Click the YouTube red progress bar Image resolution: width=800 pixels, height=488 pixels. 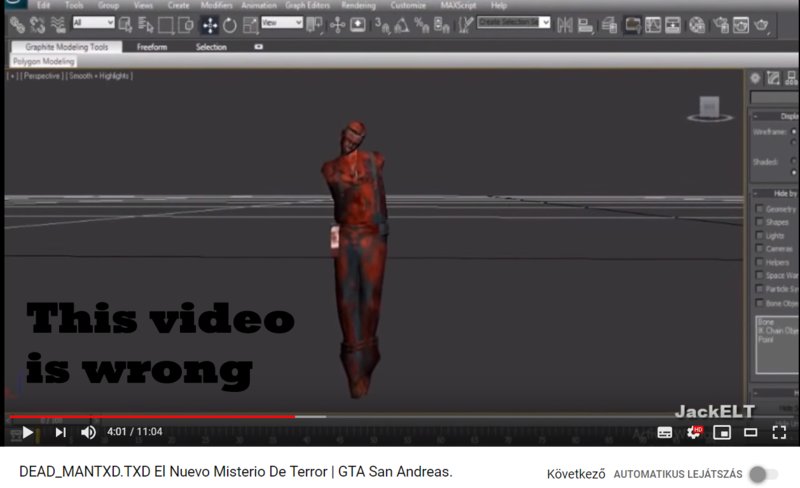152,417
